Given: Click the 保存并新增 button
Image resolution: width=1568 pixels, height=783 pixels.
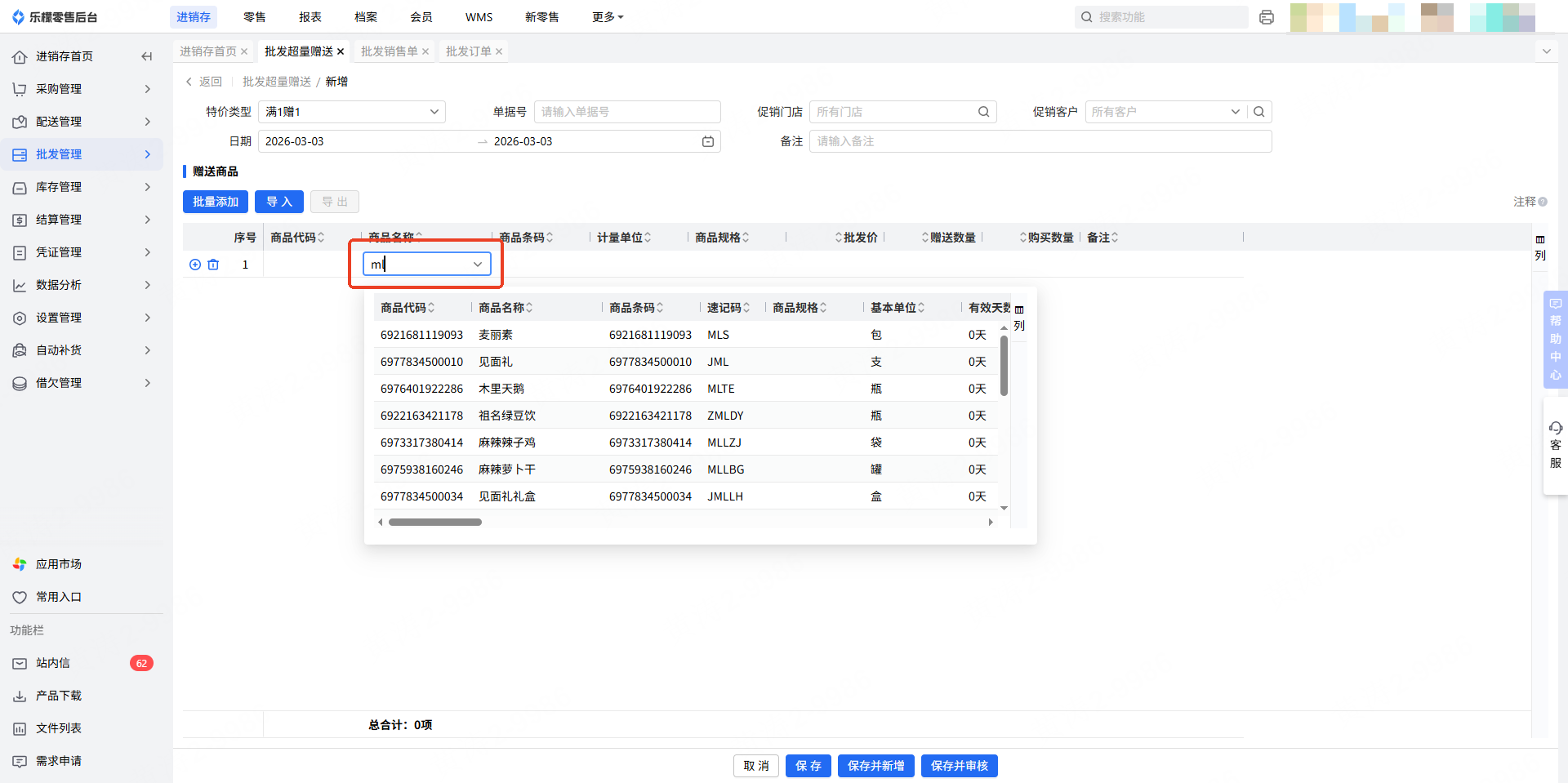Looking at the screenshot, I should click(876, 766).
